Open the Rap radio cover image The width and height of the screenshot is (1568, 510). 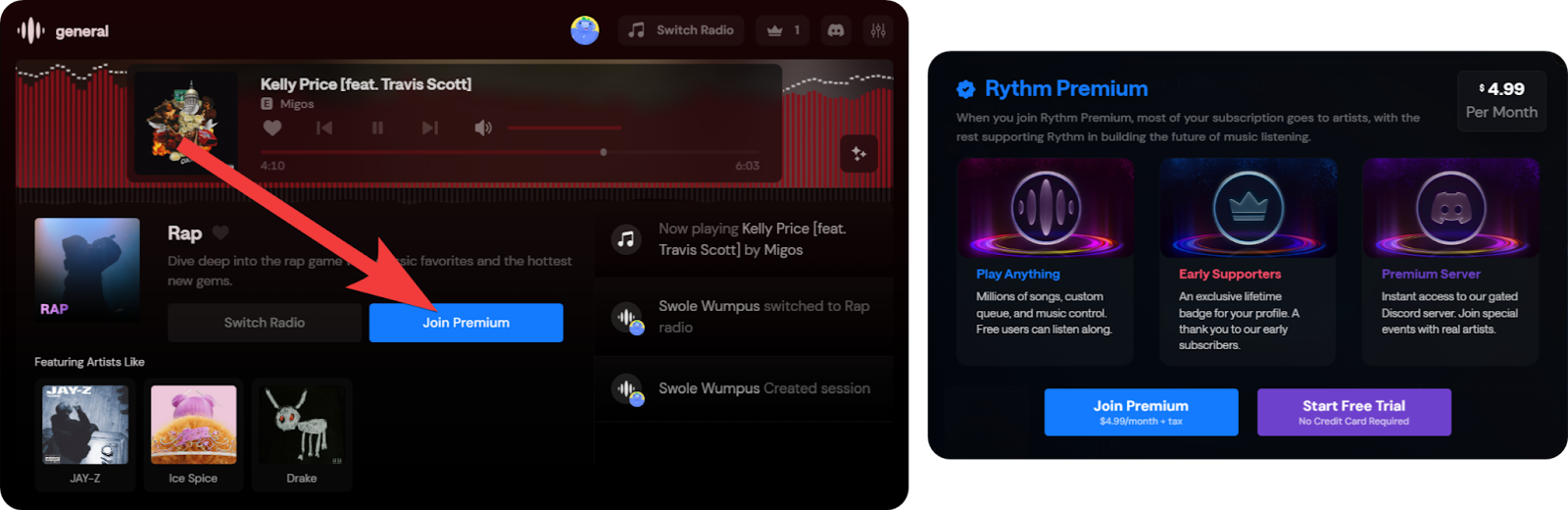pyautogui.click(x=87, y=270)
